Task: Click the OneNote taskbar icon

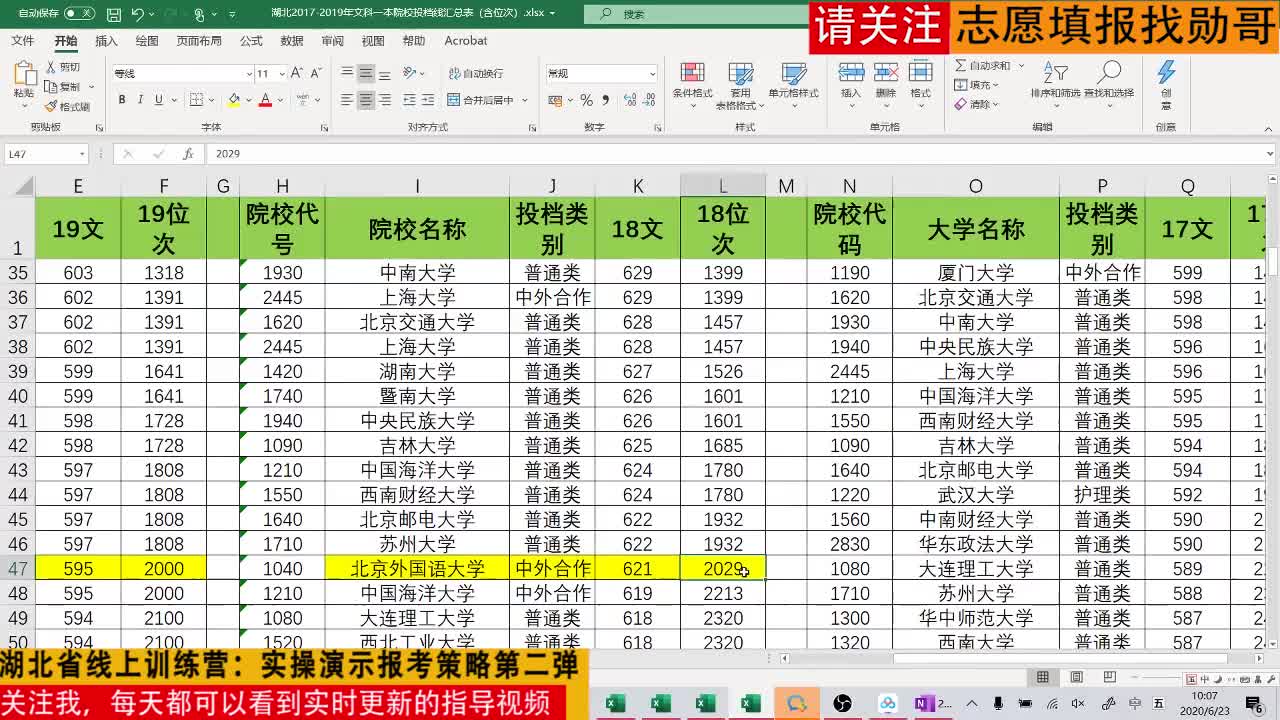Action: point(925,704)
